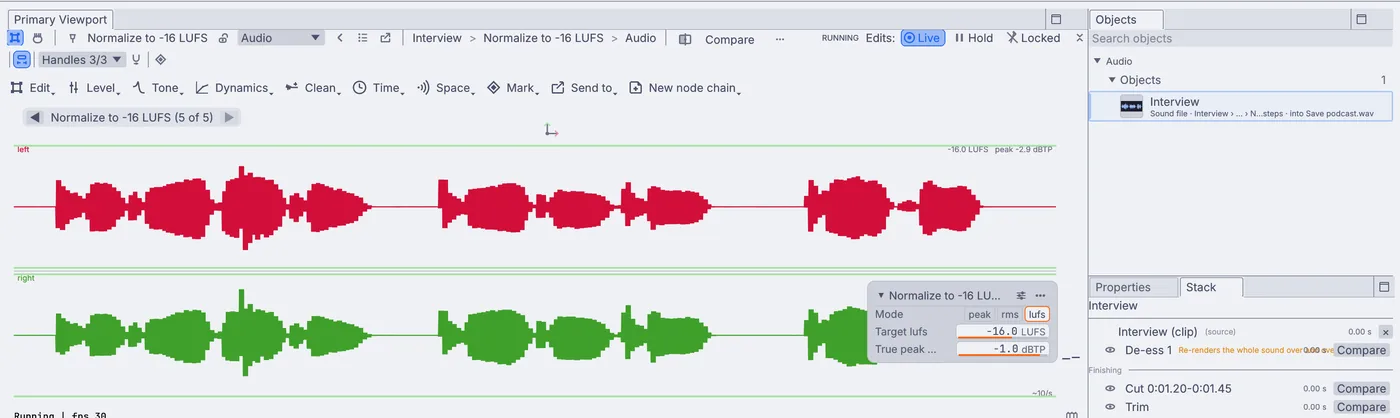Open the Dynamics menu

[234, 88]
